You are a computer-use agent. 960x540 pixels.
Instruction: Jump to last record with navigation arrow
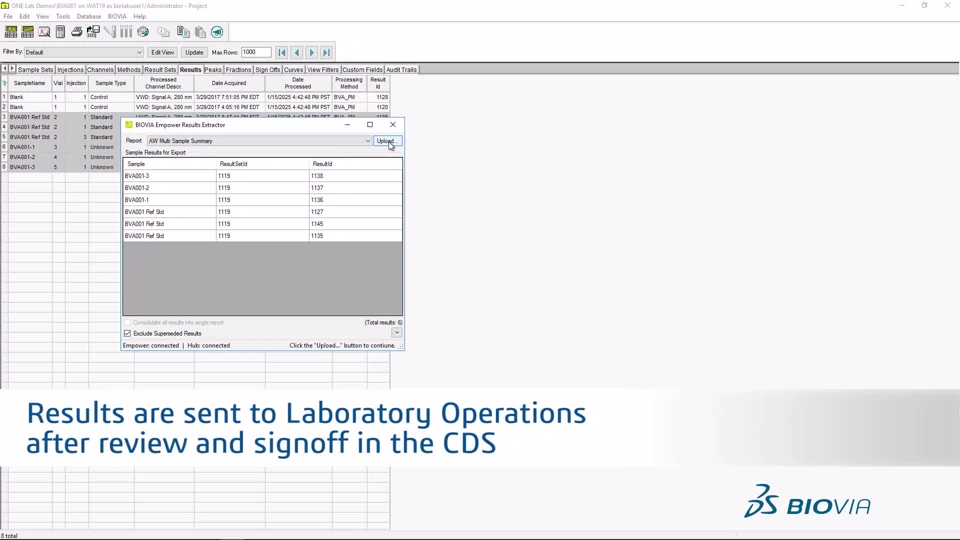coord(326,53)
